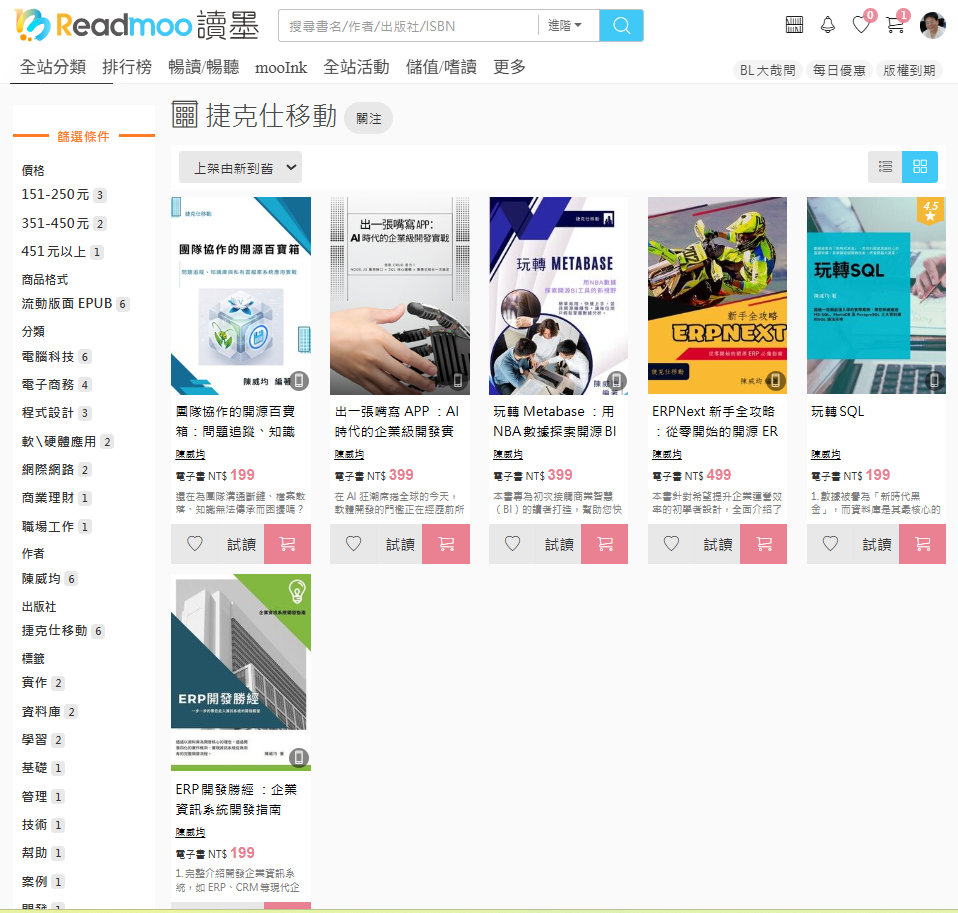
Task: Add 出一張嘴寫 APP to cart
Action: [446, 544]
